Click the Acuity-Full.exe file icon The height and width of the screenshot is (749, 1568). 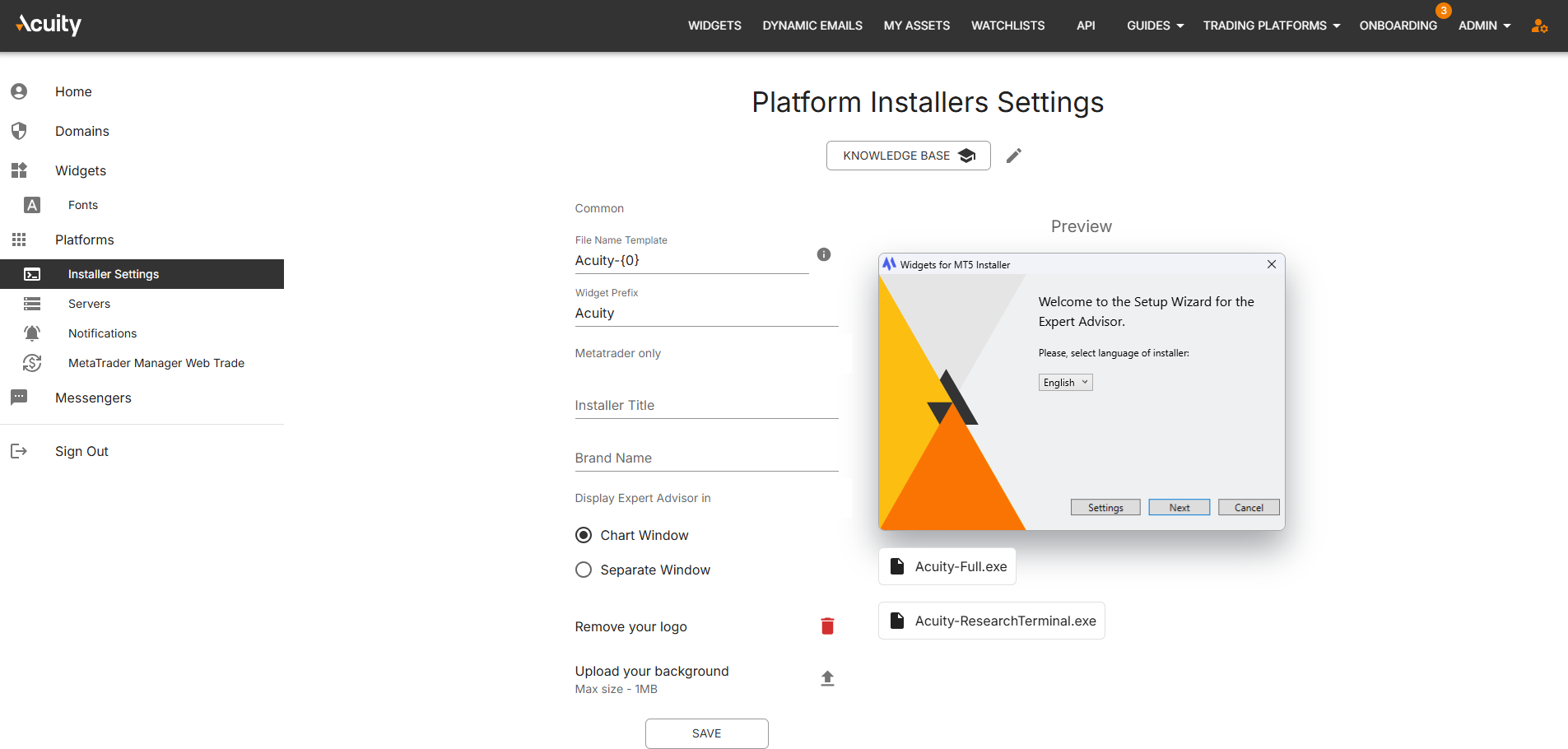(898, 566)
